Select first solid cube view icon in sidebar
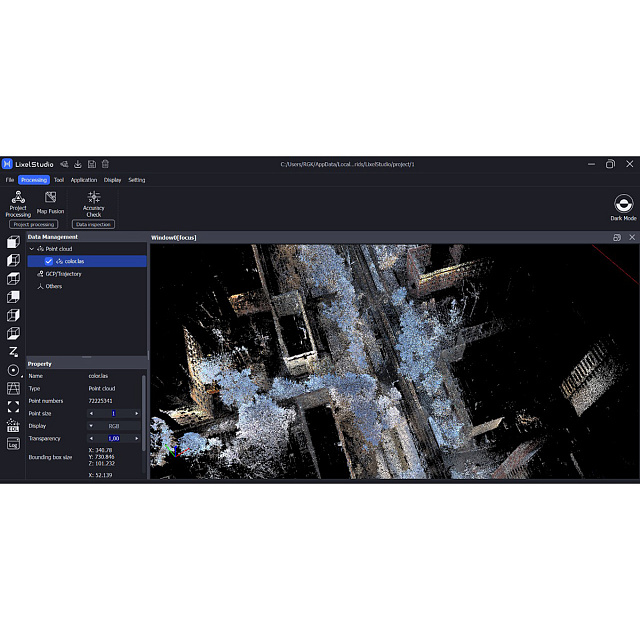This screenshot has width=640, height=640. tap(13, 242)
